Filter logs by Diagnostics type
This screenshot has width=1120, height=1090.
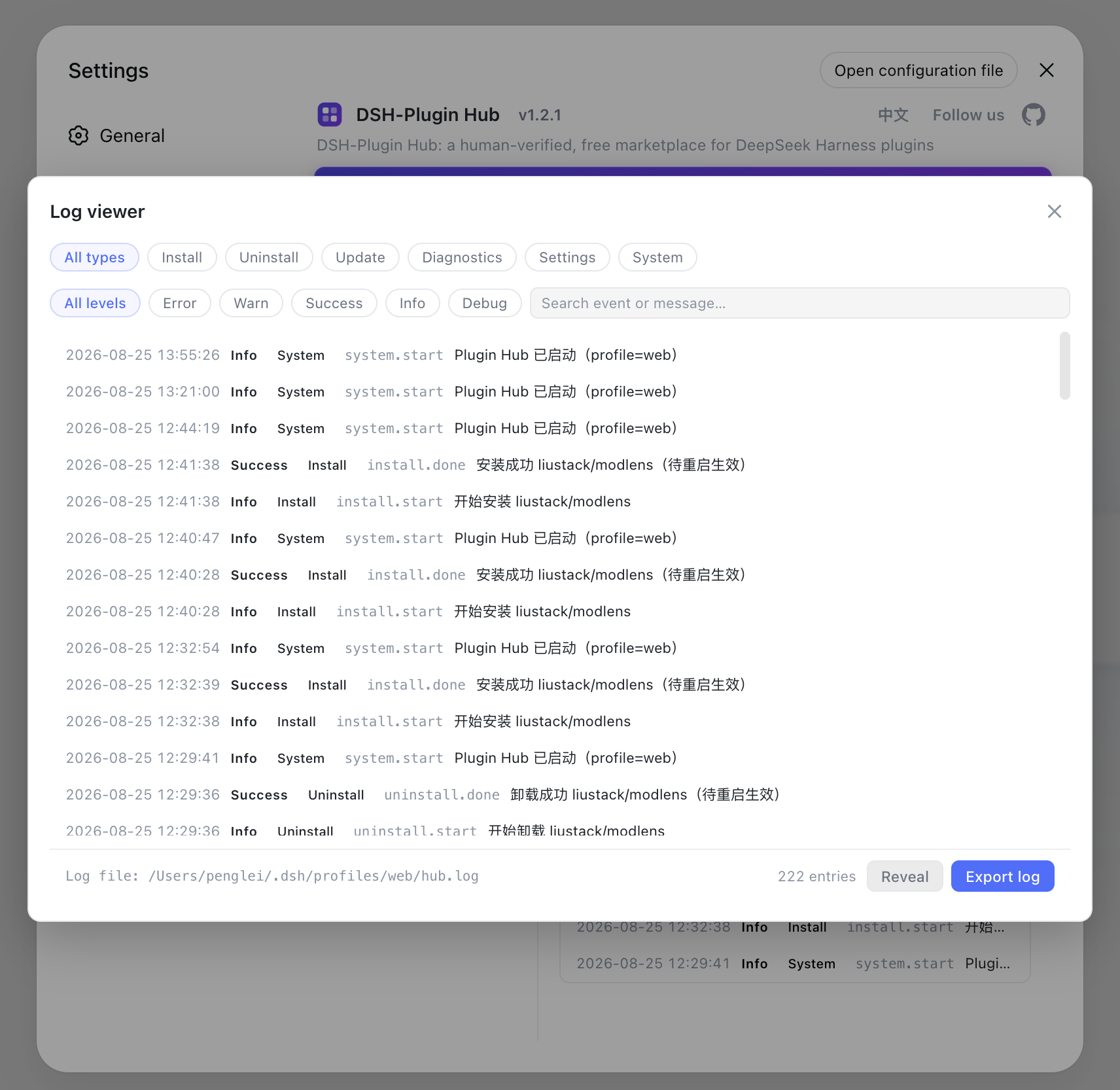click(x=462, y=257)
